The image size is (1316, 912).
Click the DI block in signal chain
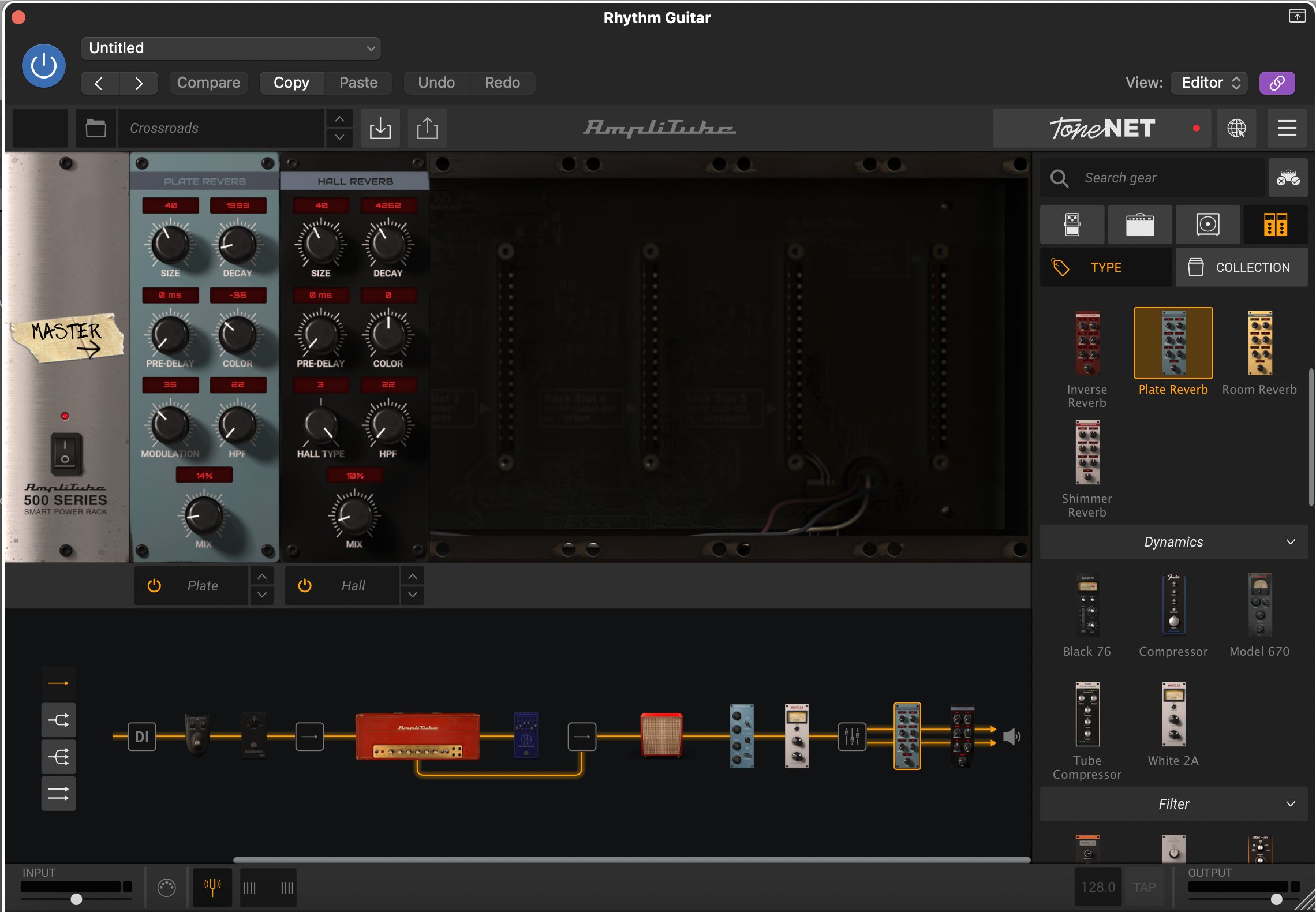pos(142,737)
